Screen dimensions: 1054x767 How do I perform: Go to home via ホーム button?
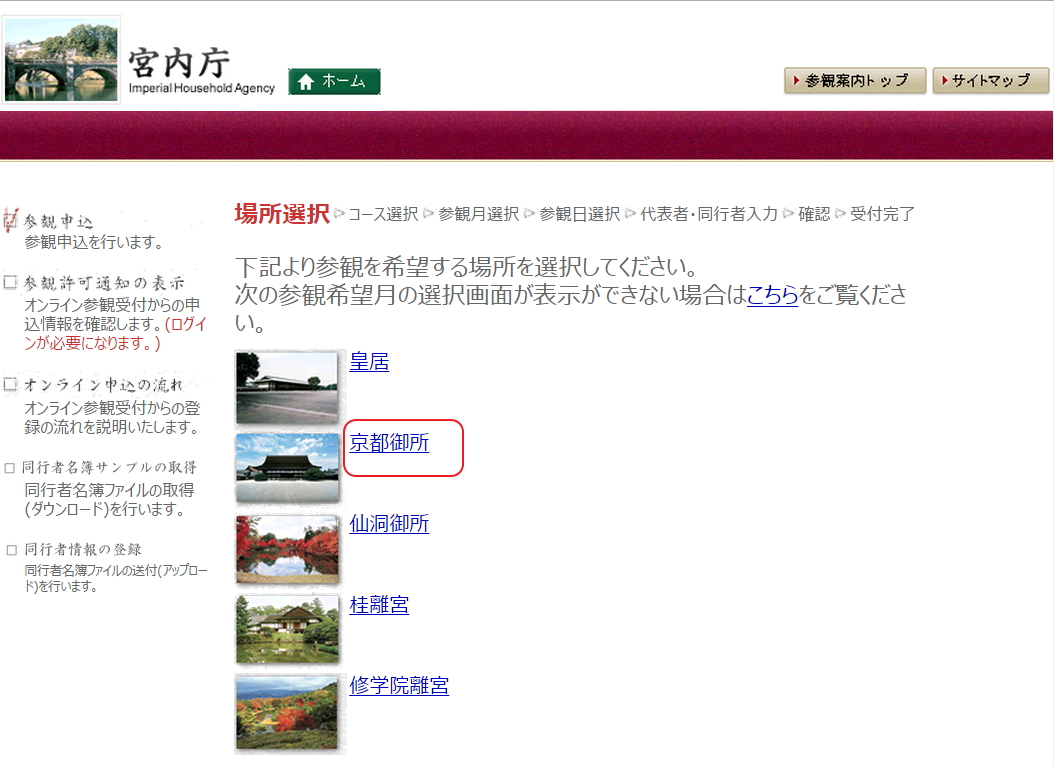click(334, 82)
